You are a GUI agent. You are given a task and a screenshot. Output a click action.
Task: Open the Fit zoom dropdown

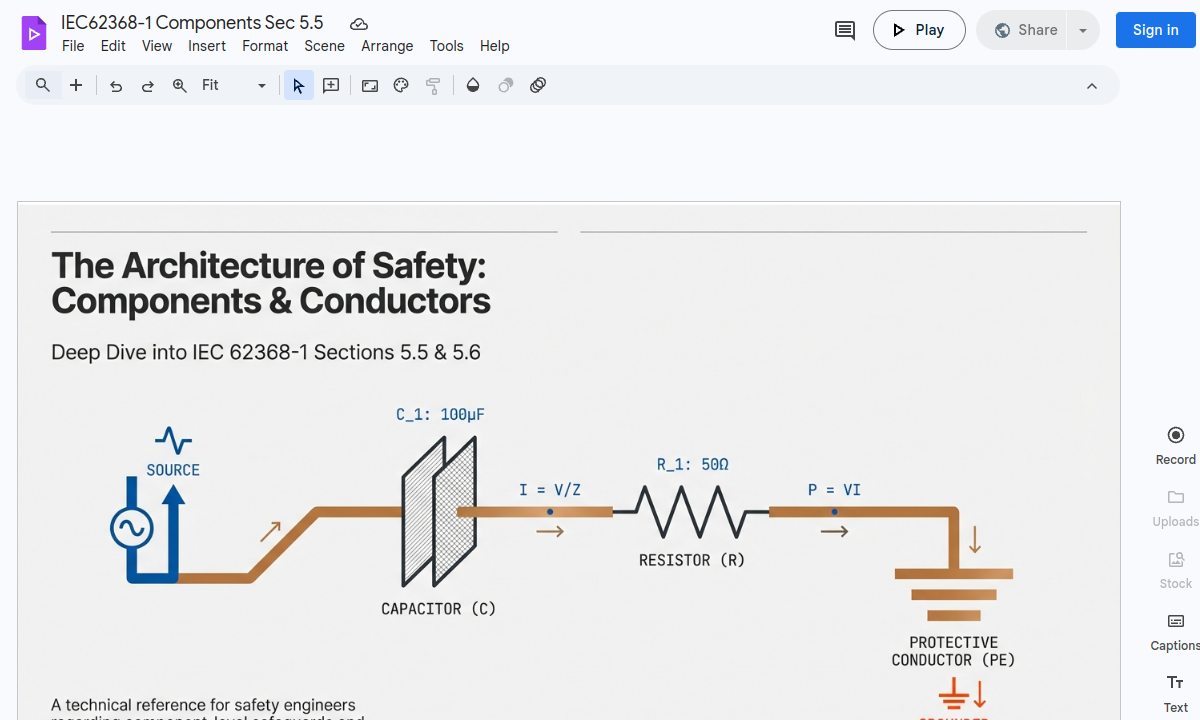(x=261, y=85)
